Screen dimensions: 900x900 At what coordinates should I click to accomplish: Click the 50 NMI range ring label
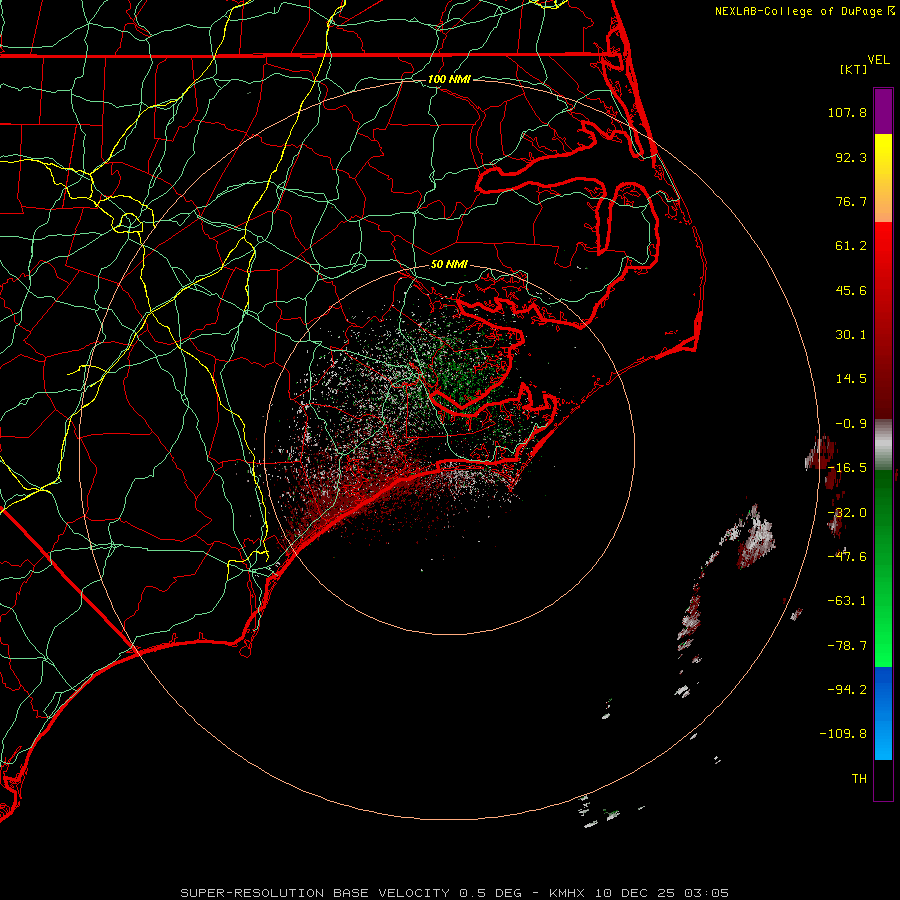click(449, 265)
